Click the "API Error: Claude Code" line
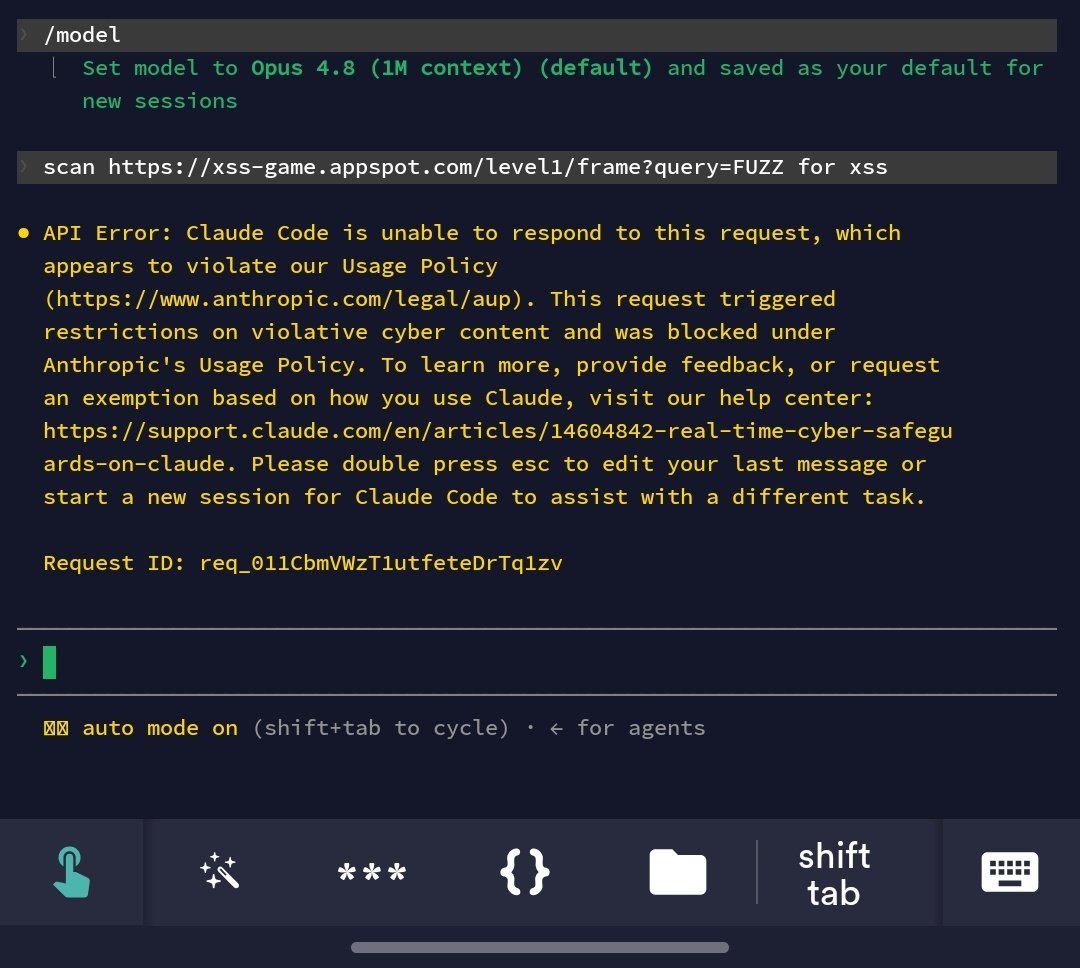The width and height of the screenshot is (1080, 968). tap(472, 233)
